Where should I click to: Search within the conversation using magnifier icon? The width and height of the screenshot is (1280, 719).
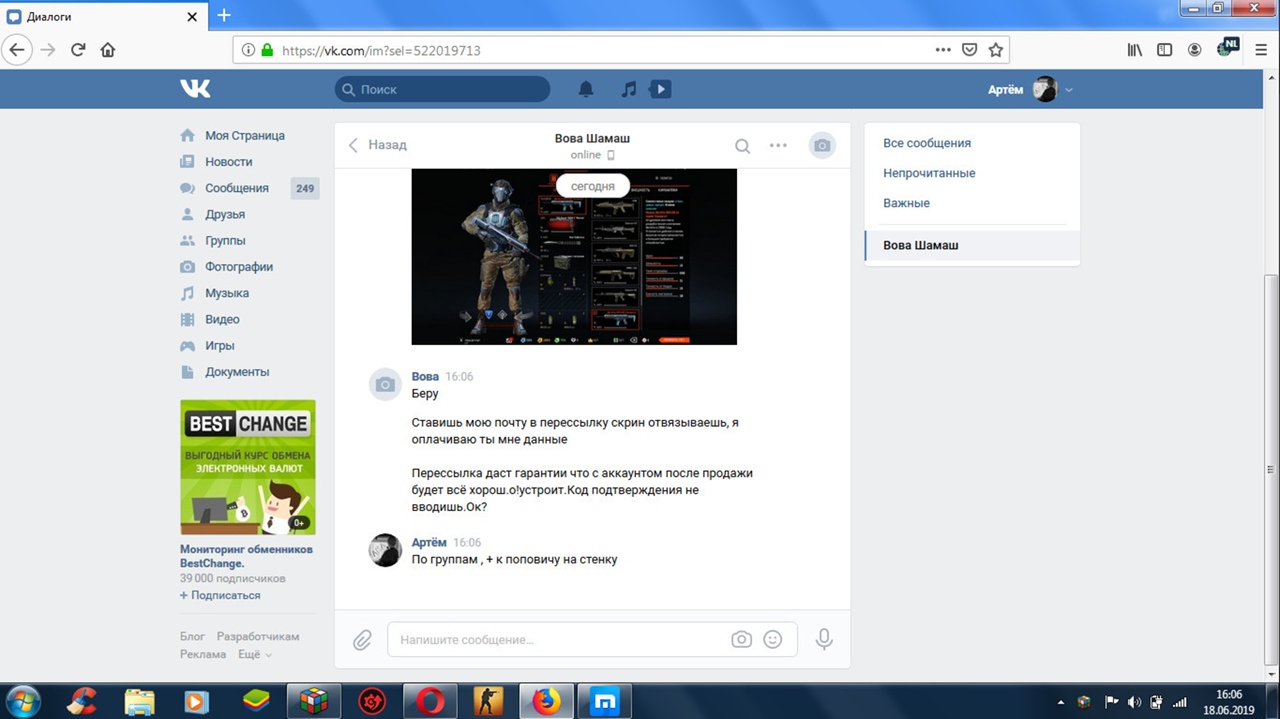[x=742, y=145]
